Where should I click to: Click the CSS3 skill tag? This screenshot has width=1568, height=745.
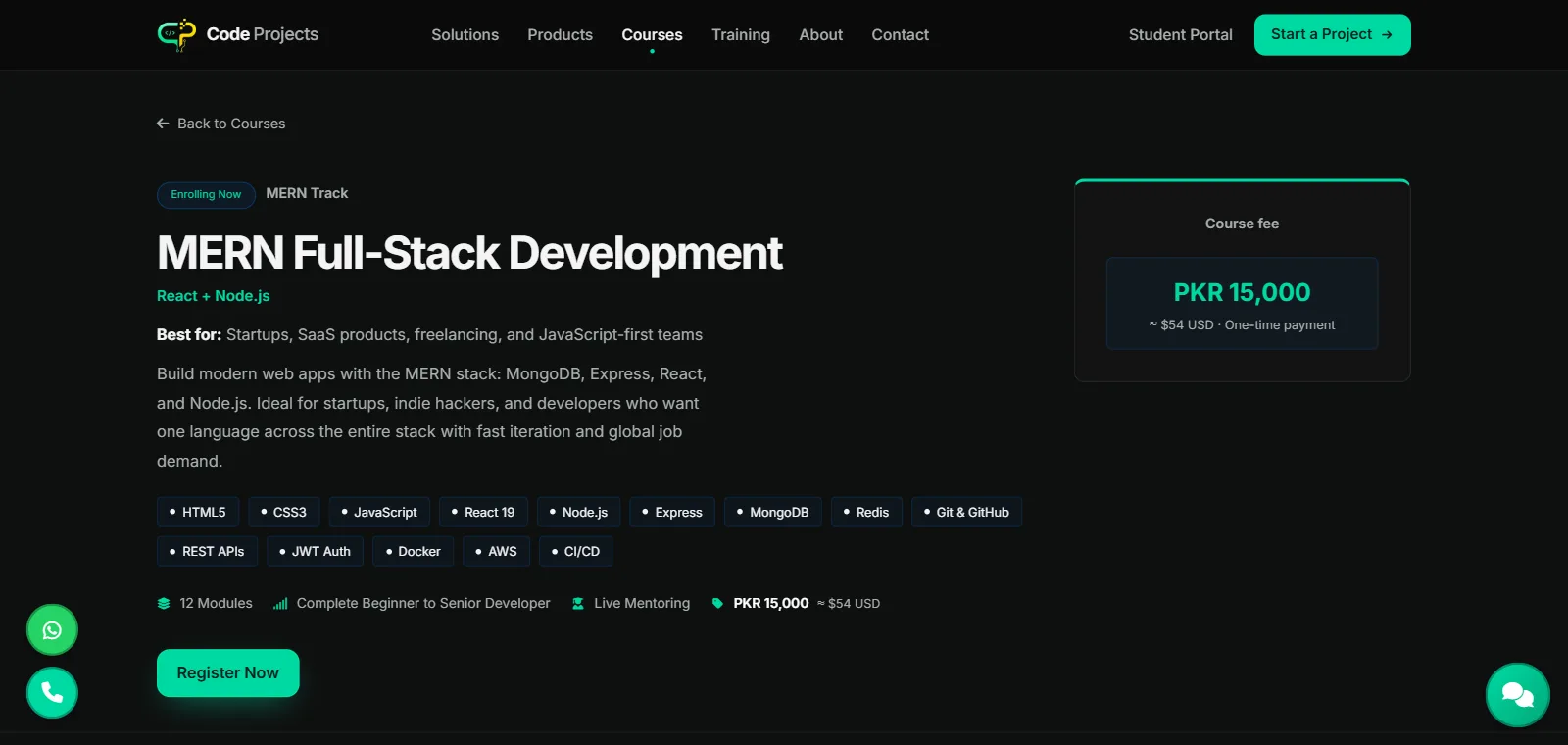tap(283, 512)
